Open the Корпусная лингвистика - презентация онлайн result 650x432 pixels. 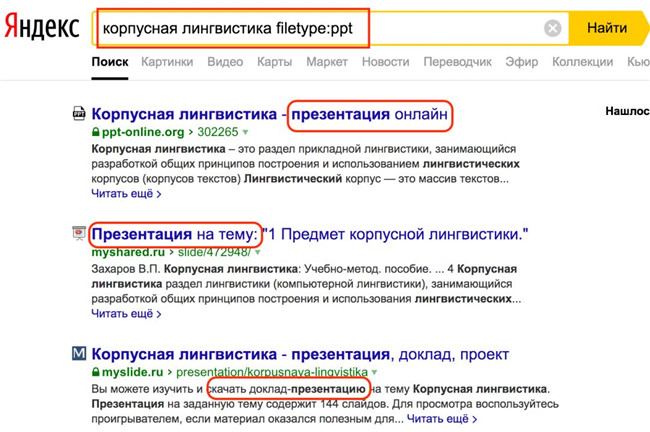click(269, 114)
